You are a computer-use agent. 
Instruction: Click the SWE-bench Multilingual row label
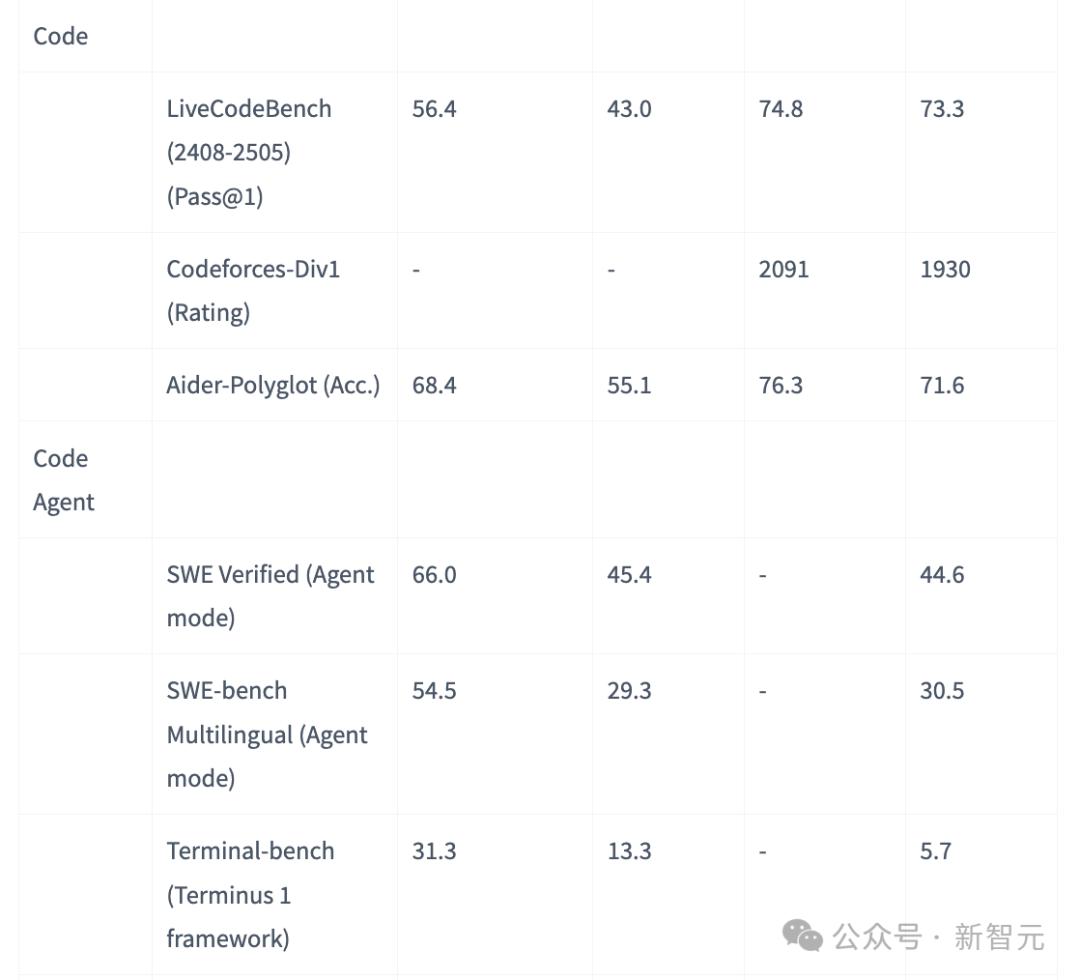point(267,734)
